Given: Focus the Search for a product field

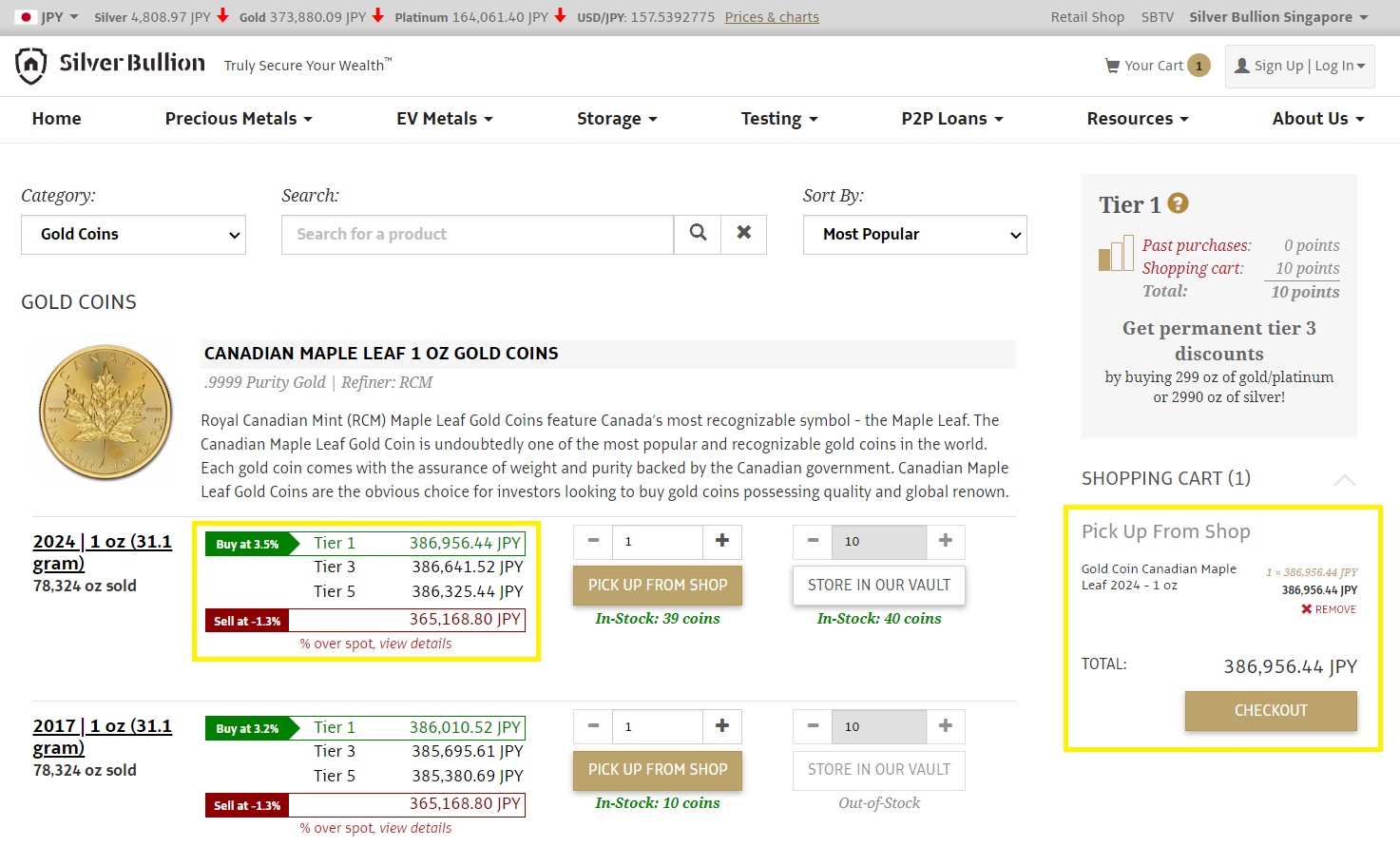Looking at the screenshot, I should tap(478, 235).
